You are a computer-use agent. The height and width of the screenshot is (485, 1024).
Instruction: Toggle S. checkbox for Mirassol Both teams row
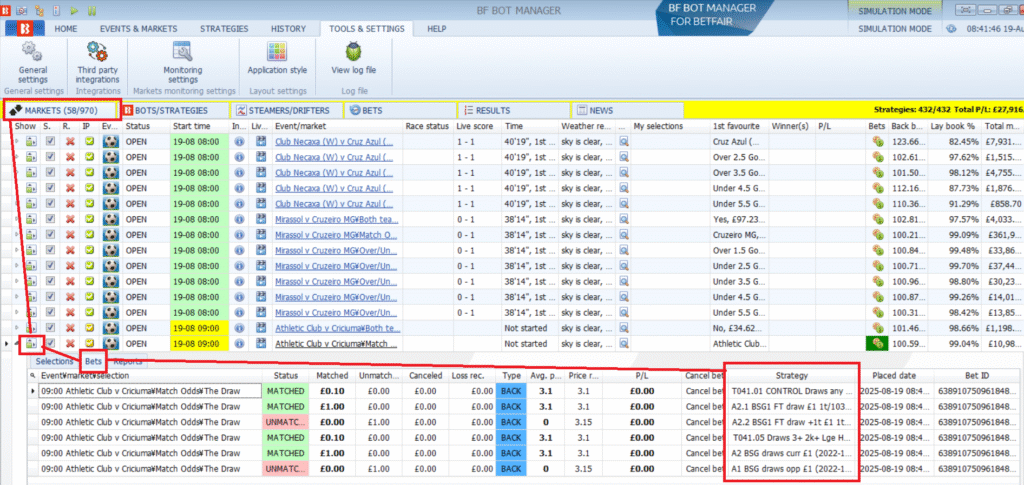[51, 219]
